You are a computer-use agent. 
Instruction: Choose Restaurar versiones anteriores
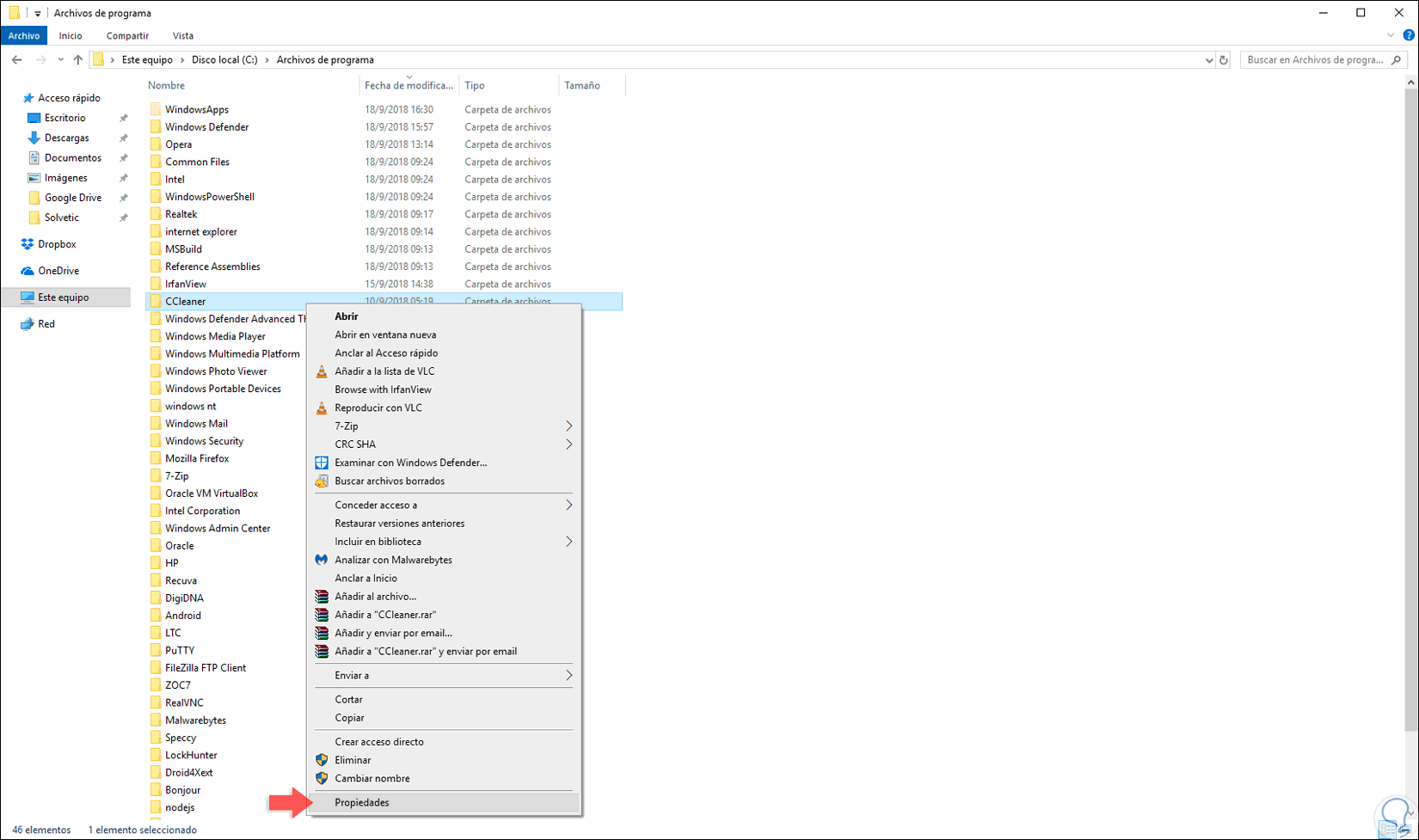click(x=445, y=524)
